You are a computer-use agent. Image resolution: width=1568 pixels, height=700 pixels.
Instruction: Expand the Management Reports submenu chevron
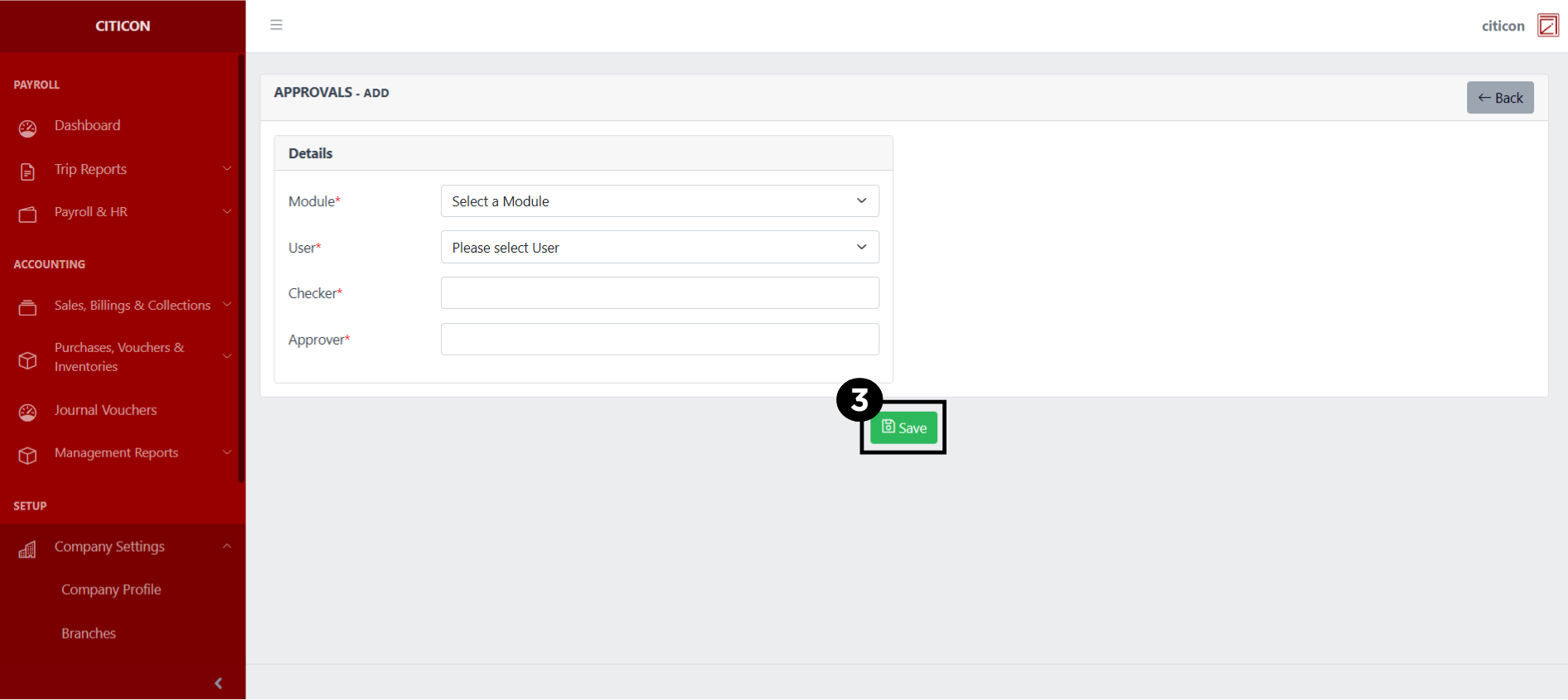227,452
